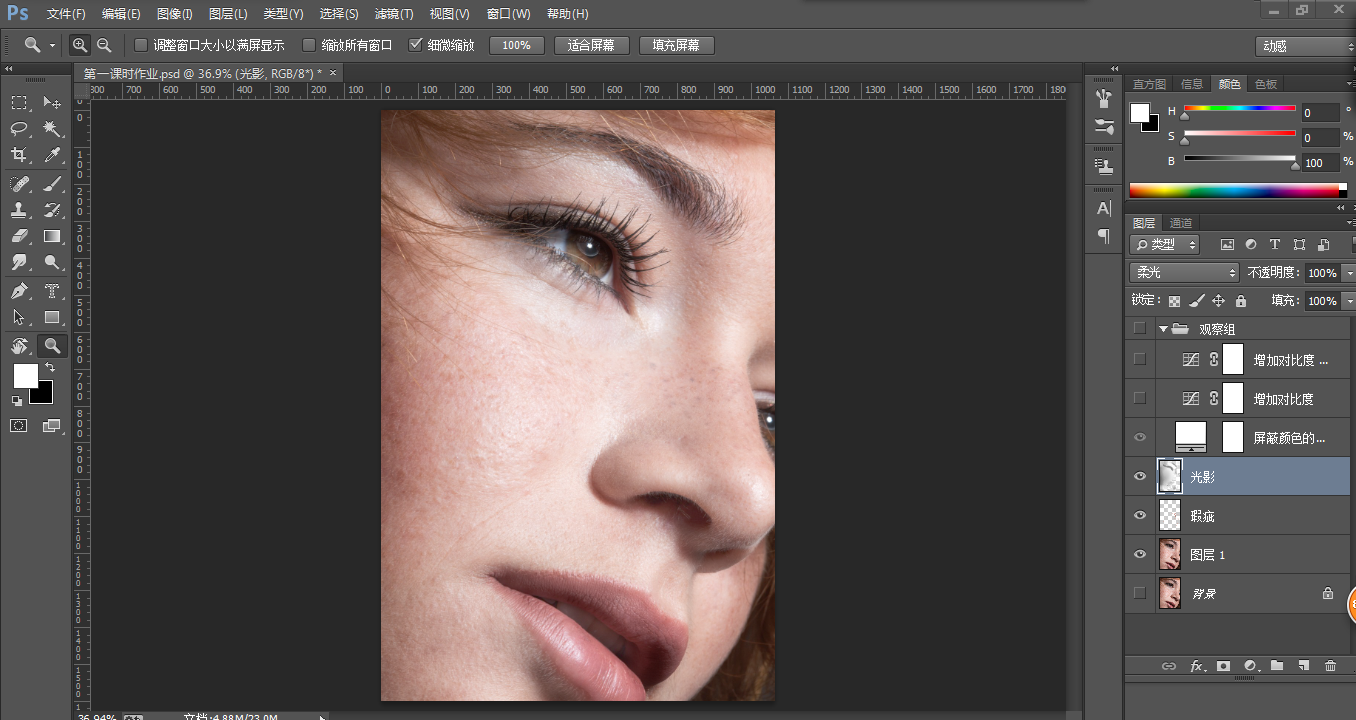The image size is (1356, 720).
Task: Select the Crop tool
Action: [x=19, y=155]
